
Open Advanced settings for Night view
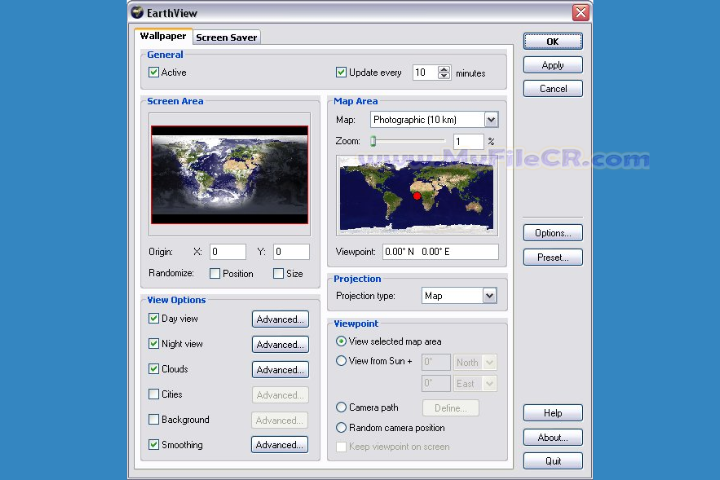coord(280,344)
